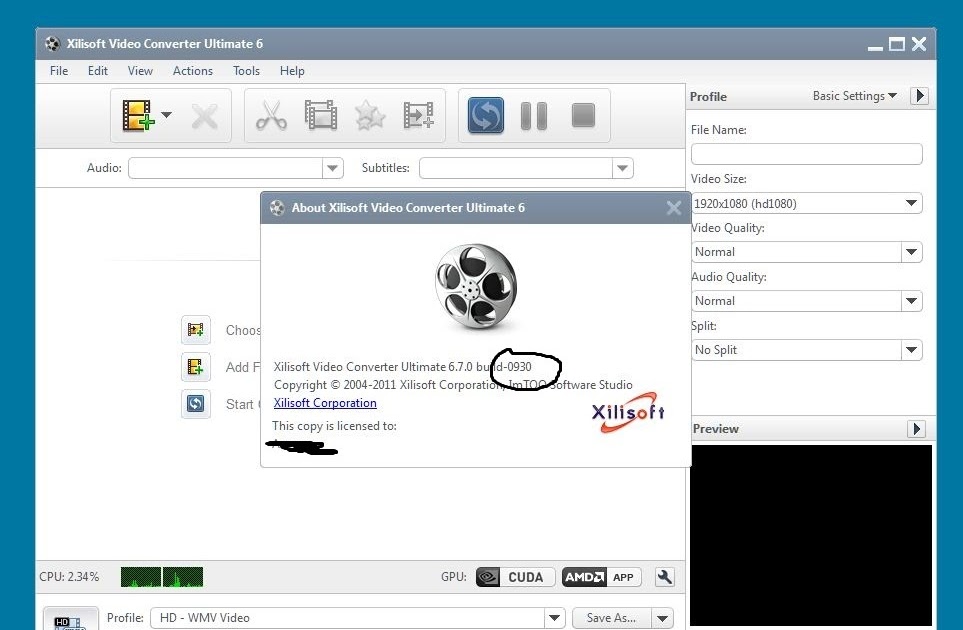The height and width of the screenshot is (630, 963).
Task: Click the Save As... button
Action: pyautogui.click(x=611, y=618)
